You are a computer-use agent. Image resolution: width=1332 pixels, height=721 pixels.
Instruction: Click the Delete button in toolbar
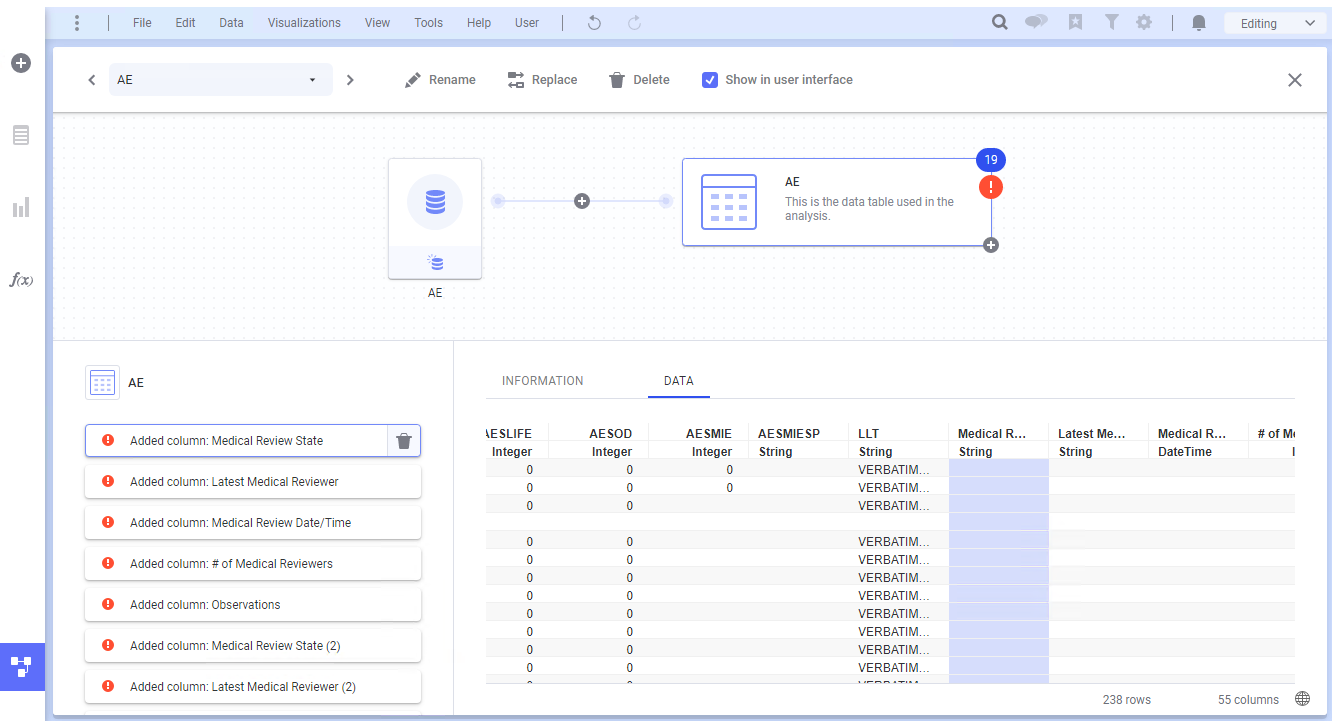(x=639, y=80)
